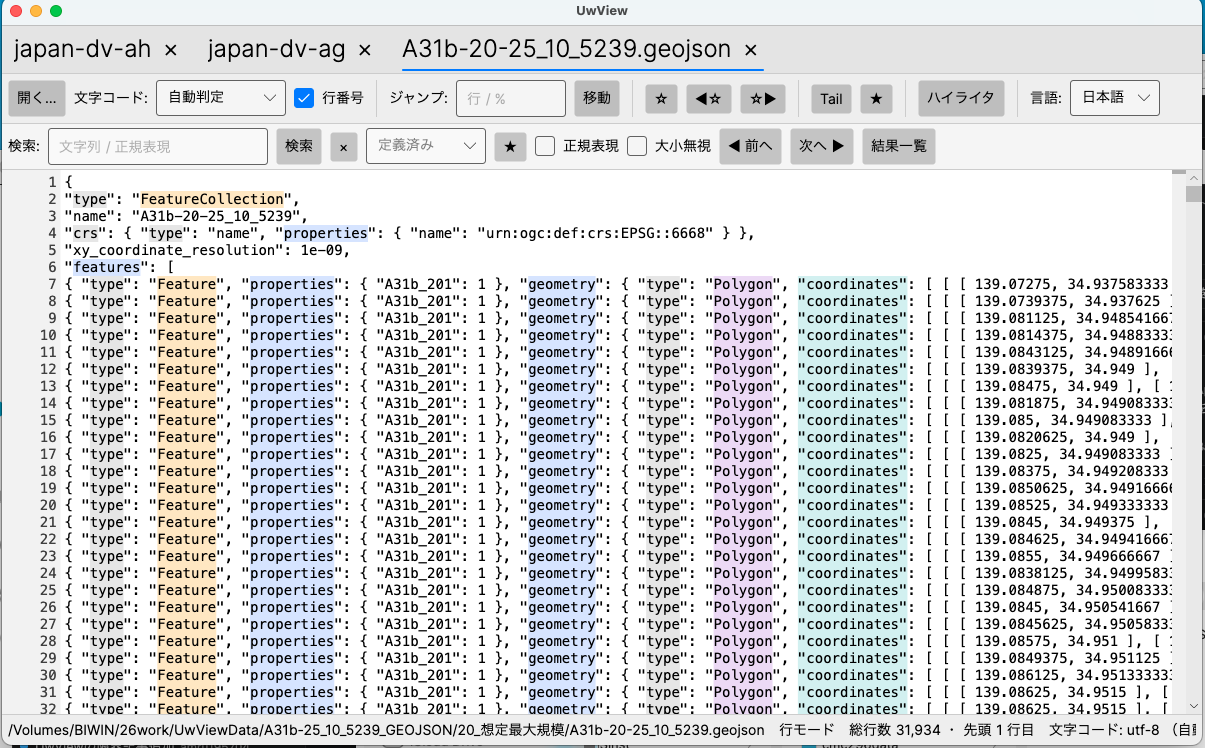Open the 文字コード 自動判定 dropdown

[221, 98]
